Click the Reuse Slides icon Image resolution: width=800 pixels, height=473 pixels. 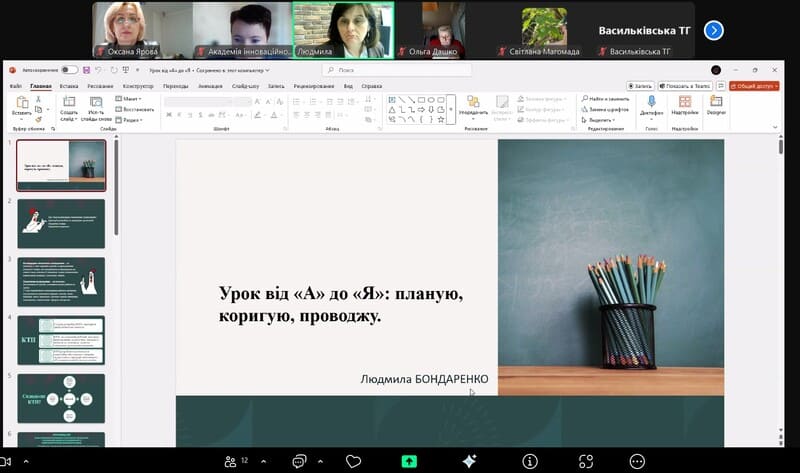tap(96, 102)
